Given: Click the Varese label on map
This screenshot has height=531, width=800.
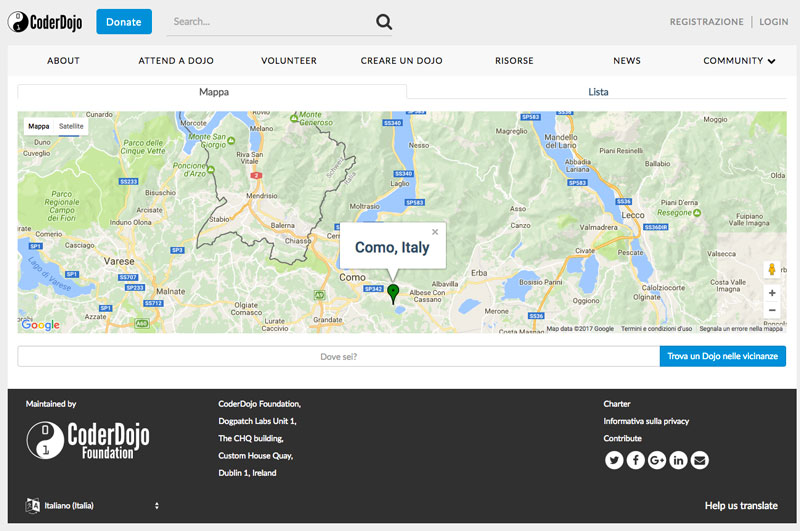Looking at the screenshot, I should tap(119, 261).
